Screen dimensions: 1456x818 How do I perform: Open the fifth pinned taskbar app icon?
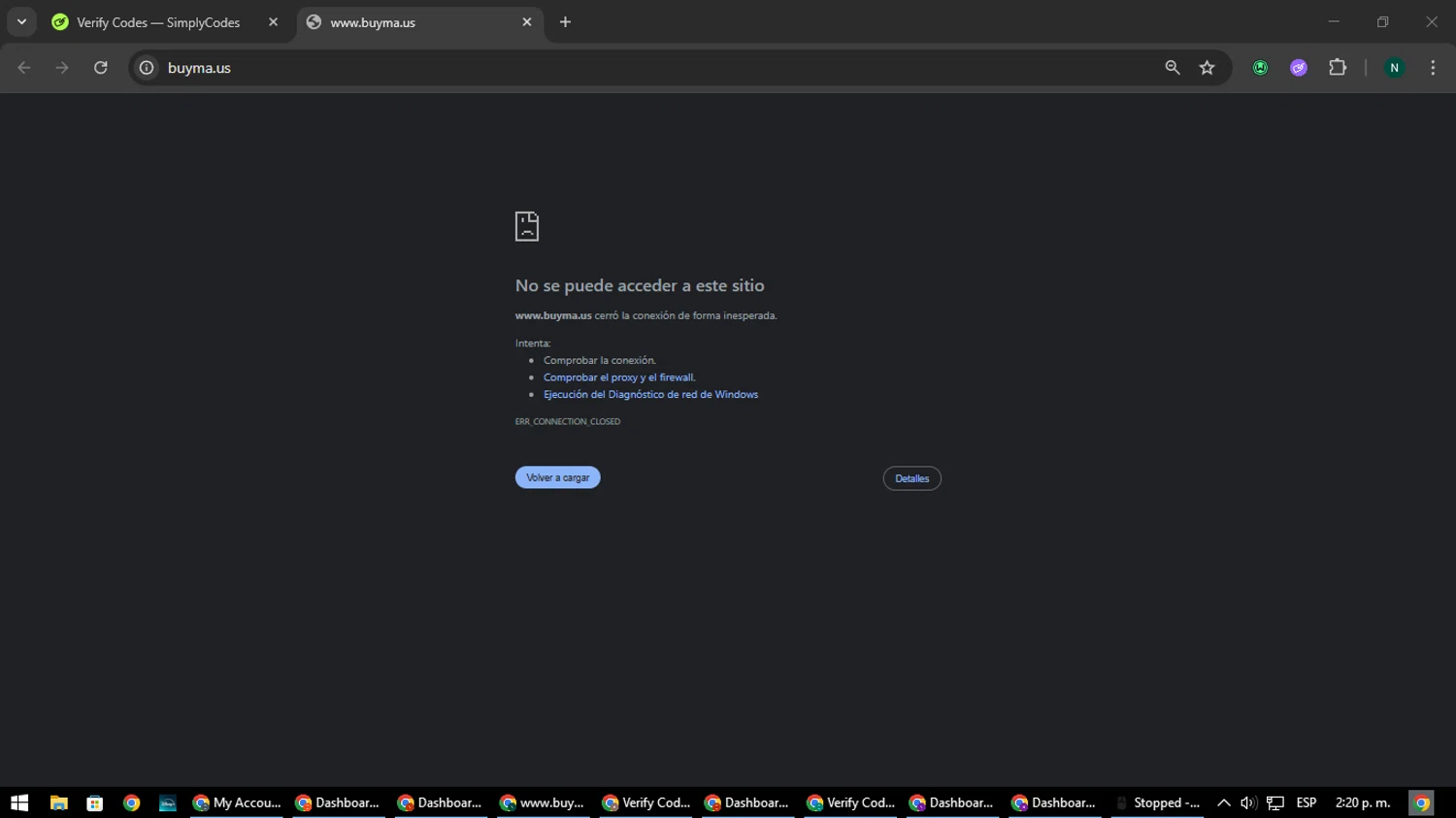(x=167, y=802)
